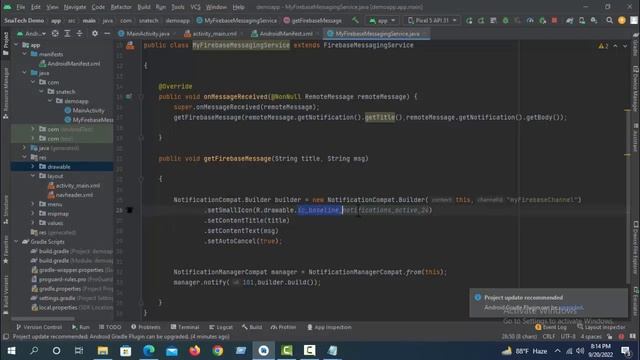This screenshot has height=360, width=640.
Task: Open the Problems tool window
Action: tap(146, 327)
